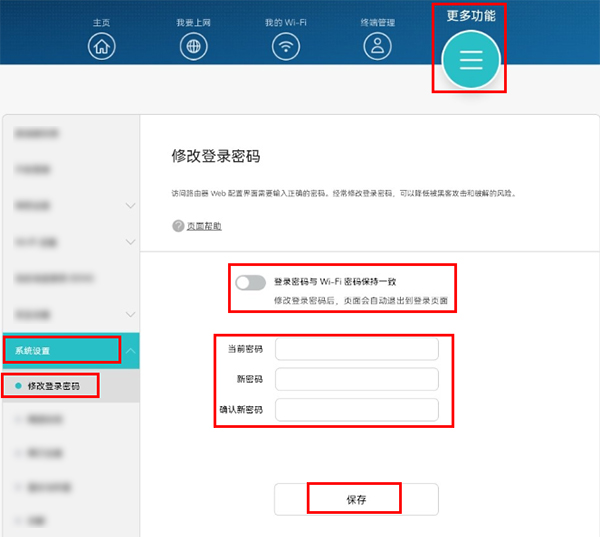Open the 主页 home icon
Viewport: 600px width, 537px height.
click(x=101, y=46)
